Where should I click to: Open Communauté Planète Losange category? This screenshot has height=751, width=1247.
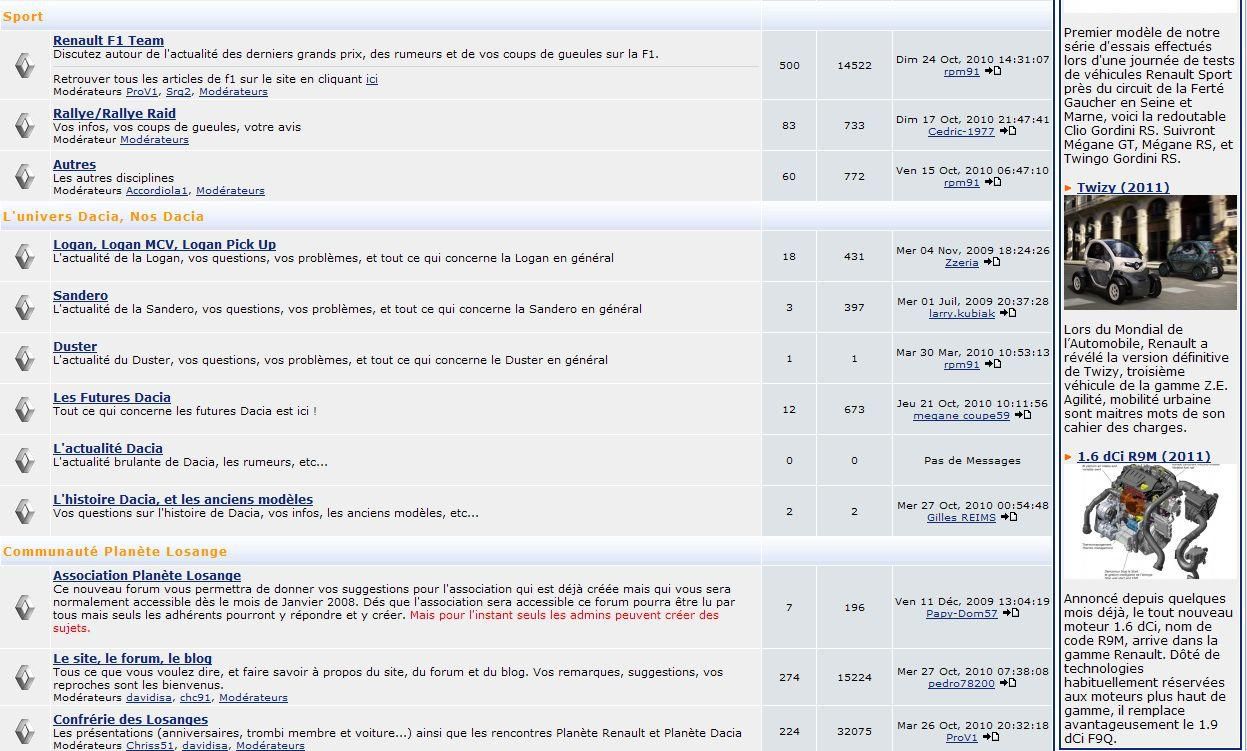(x=115, y=552)
